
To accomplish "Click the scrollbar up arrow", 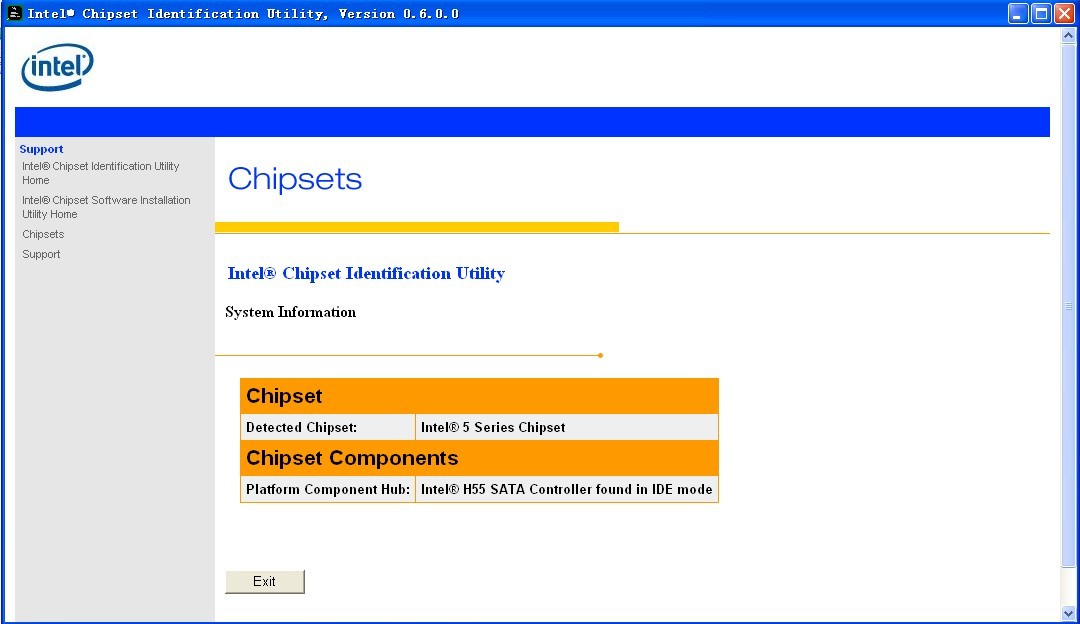I will tap(1068, 35).
